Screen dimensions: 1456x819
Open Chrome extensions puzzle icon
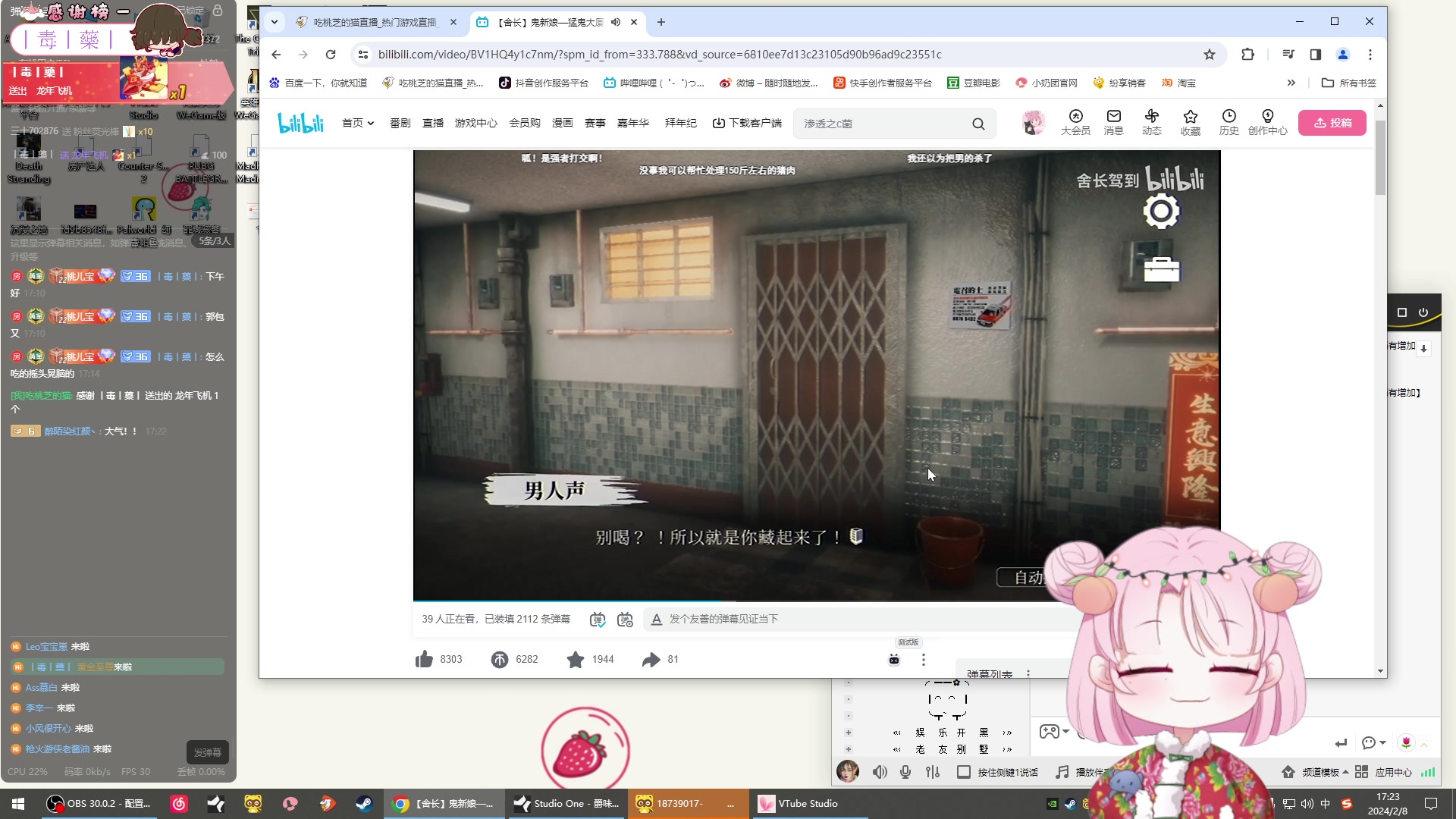pos(1247,55)
